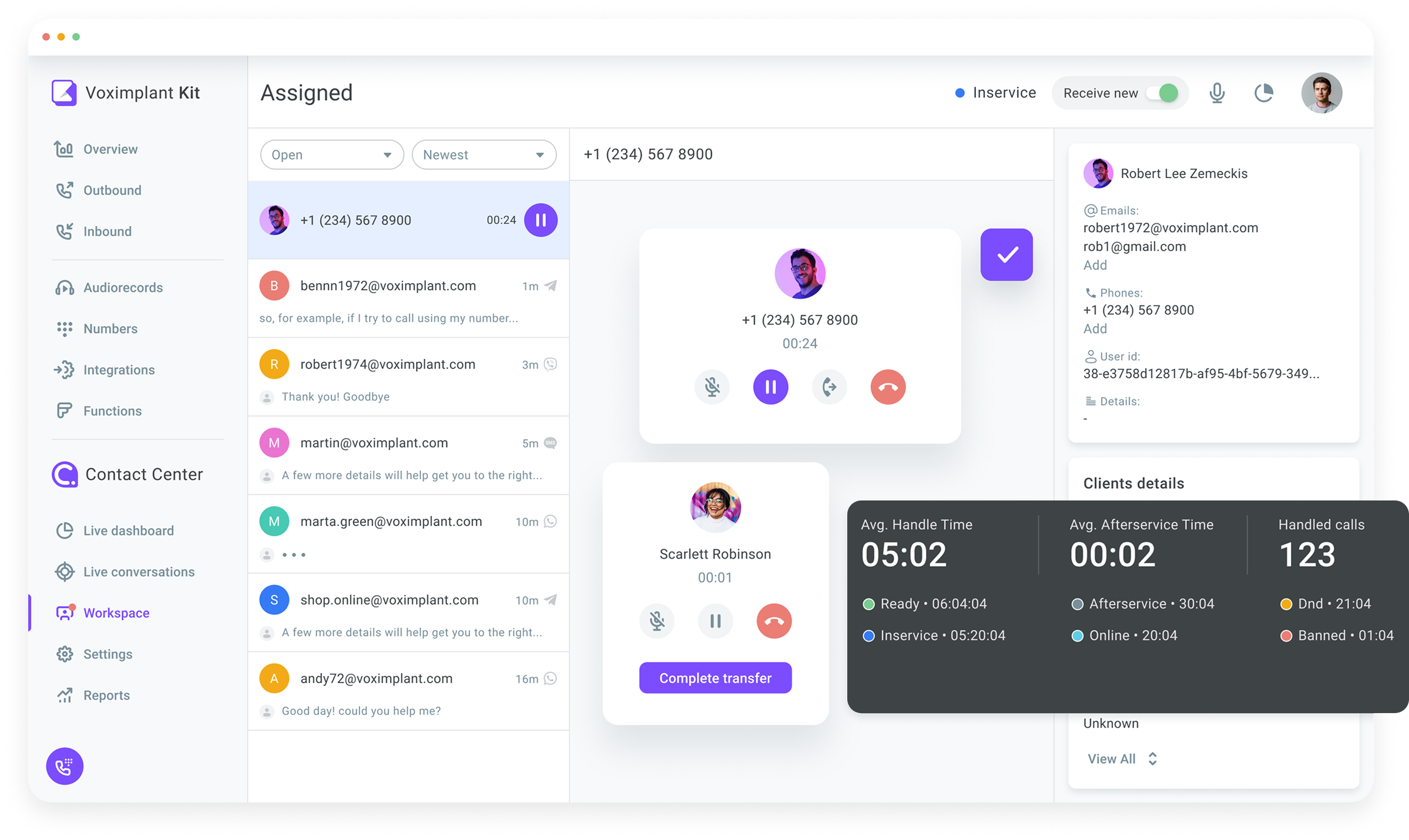Viewport: 1409px width, 840px height.
Task: Open Inbound section
Action: coord(93,231)
